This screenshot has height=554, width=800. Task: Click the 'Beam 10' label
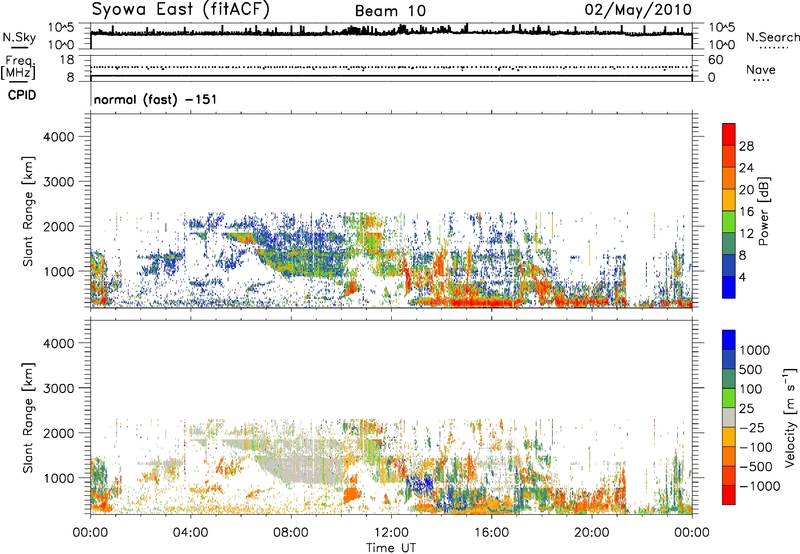[x=390, y=11]
